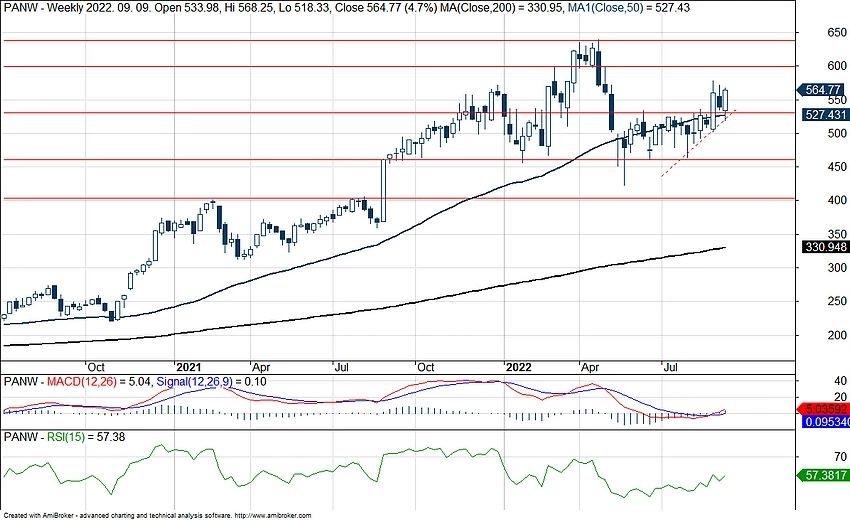Click the MA1(Close,50) = 527.43 label

[x=629, y=8]
